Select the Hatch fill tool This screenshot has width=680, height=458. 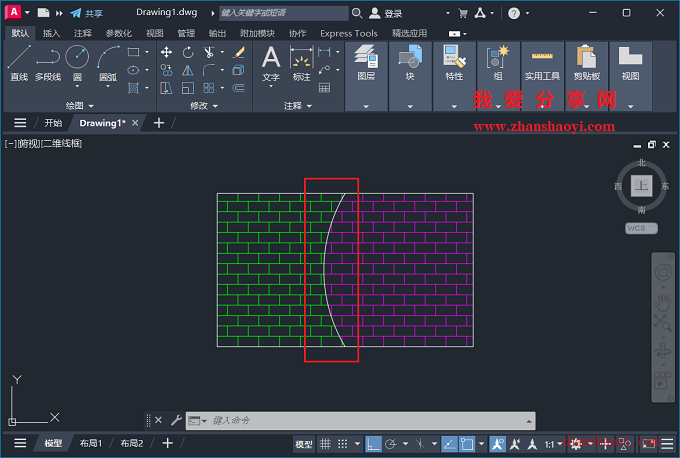tap(133, 88)
